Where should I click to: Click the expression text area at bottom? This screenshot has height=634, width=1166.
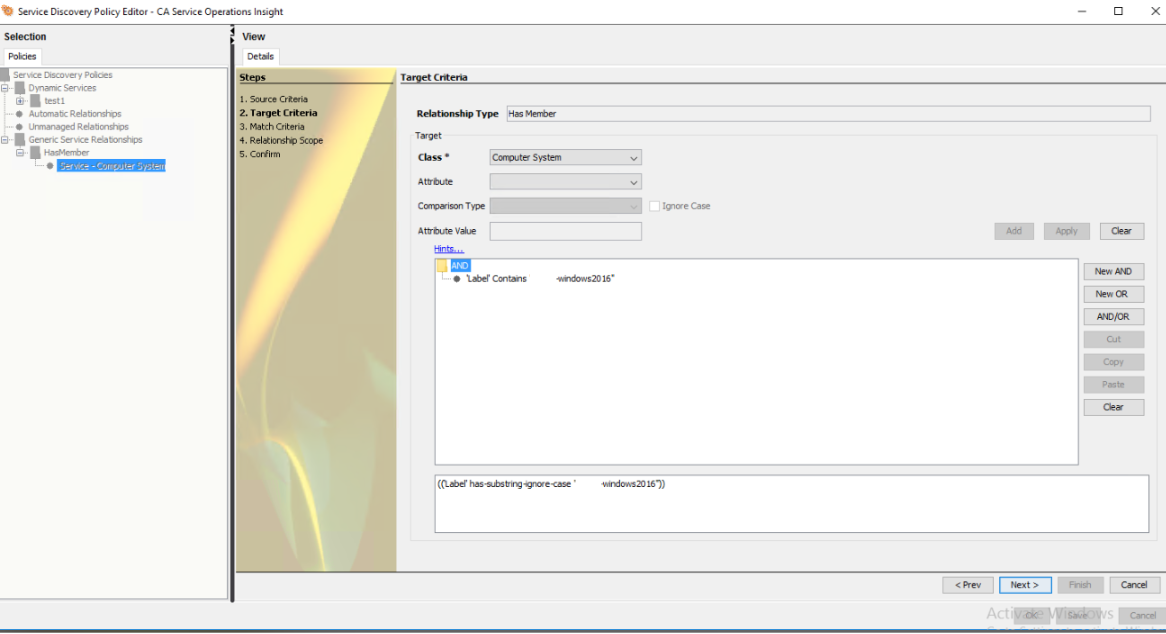point(791,504)
